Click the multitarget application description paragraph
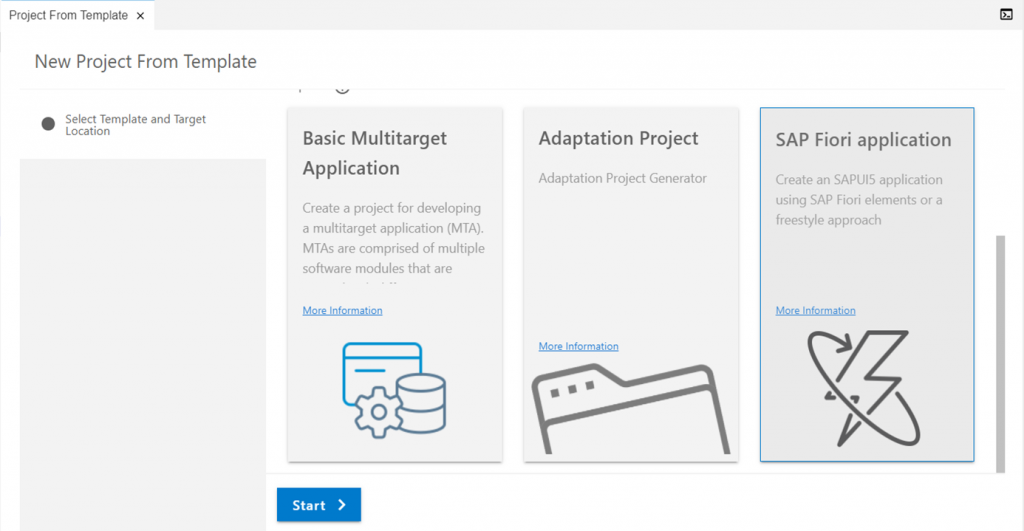Screen dimensions: 1024x531 pos(394,243)
